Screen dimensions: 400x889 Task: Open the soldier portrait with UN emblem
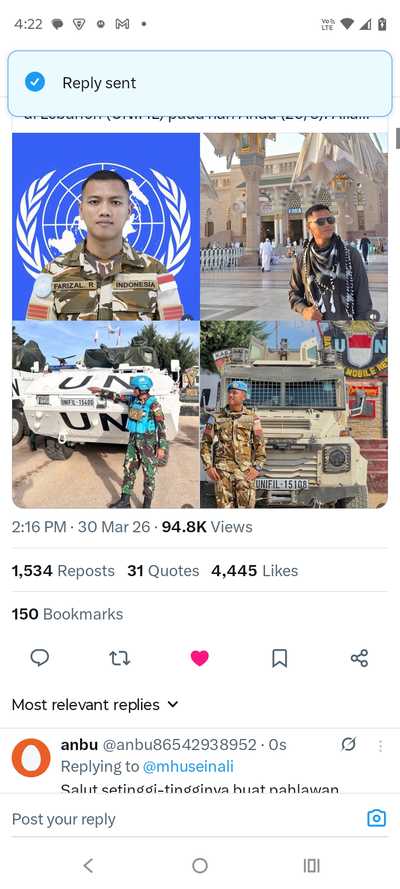[x=106, y=227]
